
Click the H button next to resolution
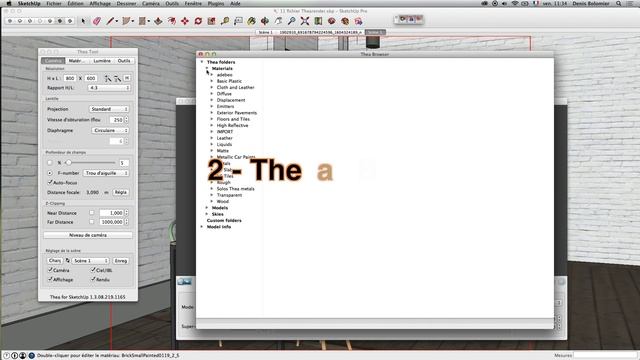pyautogui.click(x=127, y=78)
